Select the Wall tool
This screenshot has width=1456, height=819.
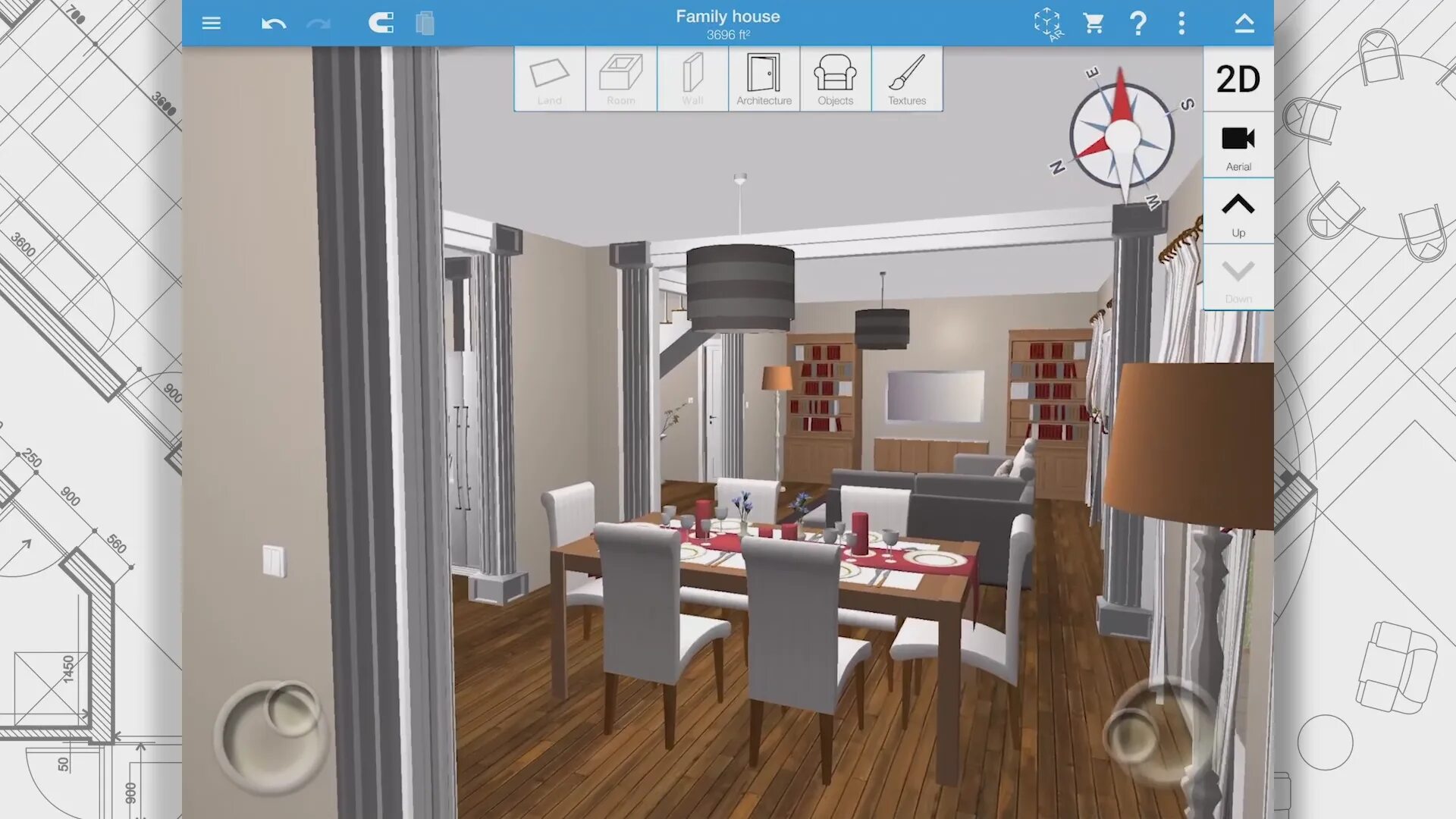692,79
